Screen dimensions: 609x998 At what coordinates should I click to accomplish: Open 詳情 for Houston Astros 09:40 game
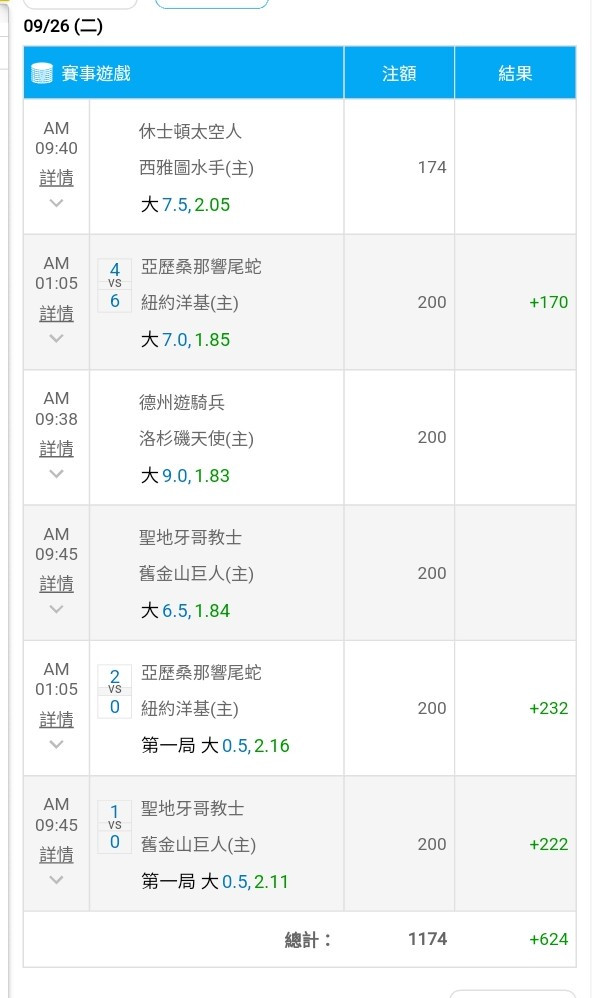point(56,178)
